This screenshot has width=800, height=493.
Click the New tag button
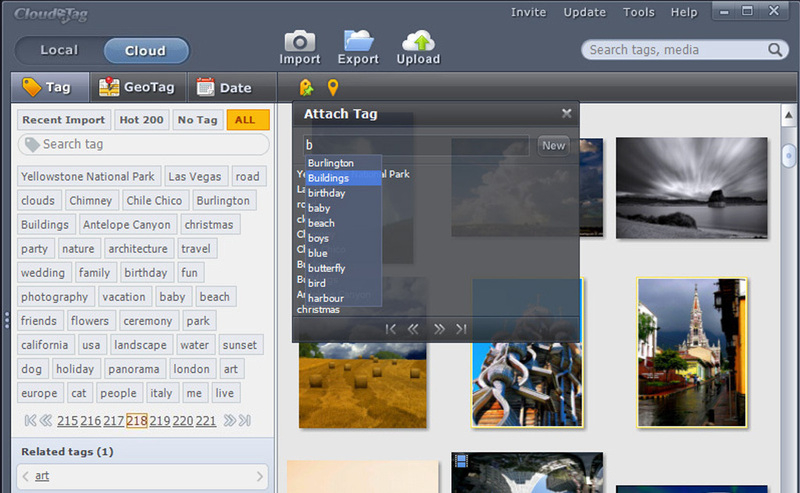coord(554,145)
